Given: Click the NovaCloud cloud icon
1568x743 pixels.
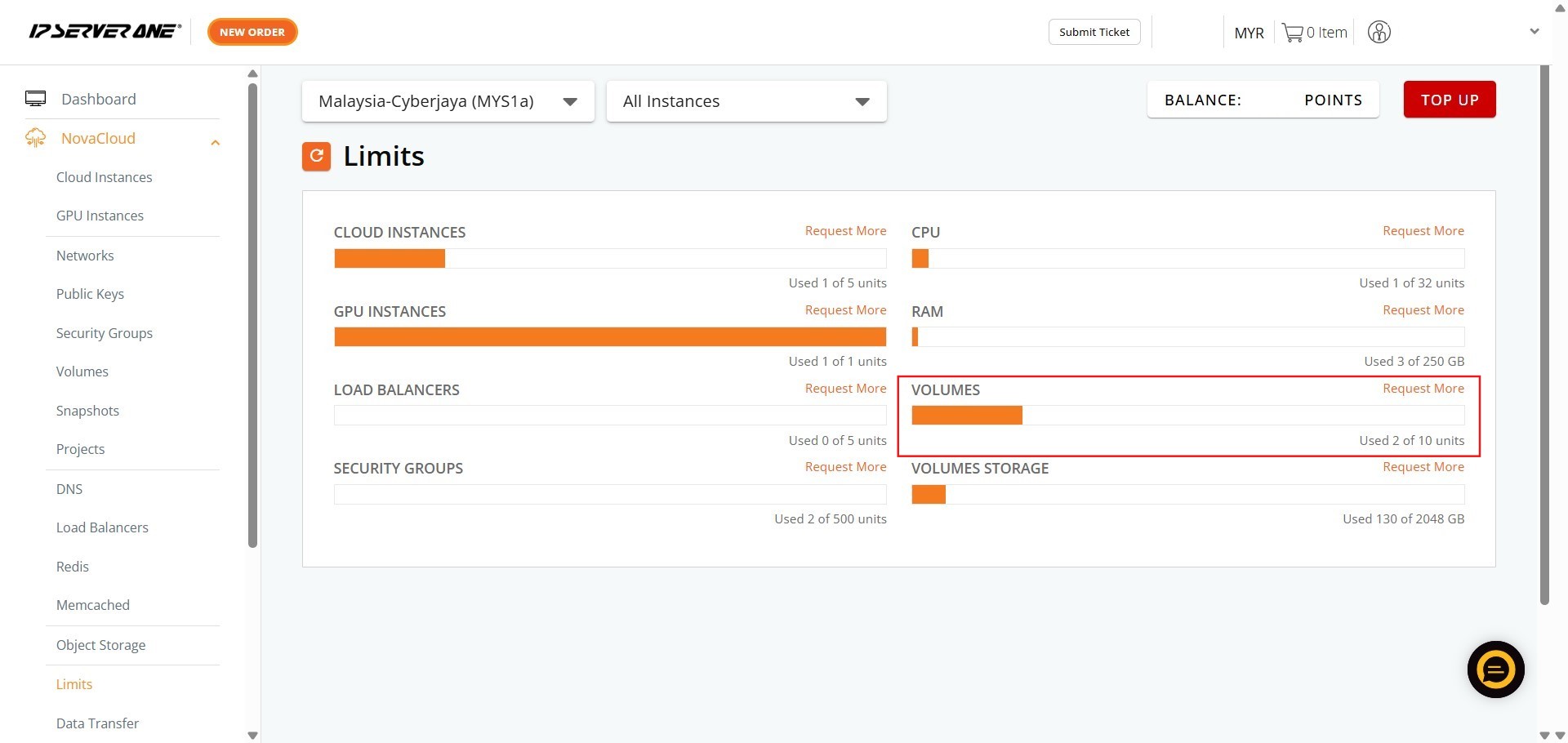Looking at the screenshot, I should 35,138.
